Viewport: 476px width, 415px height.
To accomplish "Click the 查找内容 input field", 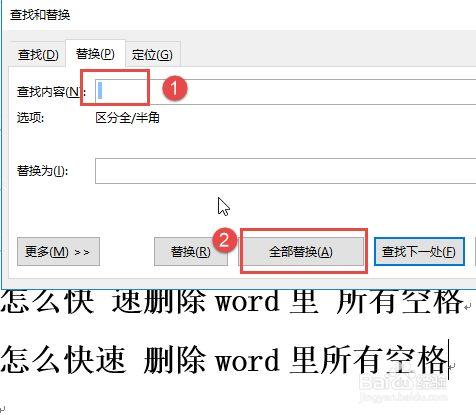I will pos(285,92).
